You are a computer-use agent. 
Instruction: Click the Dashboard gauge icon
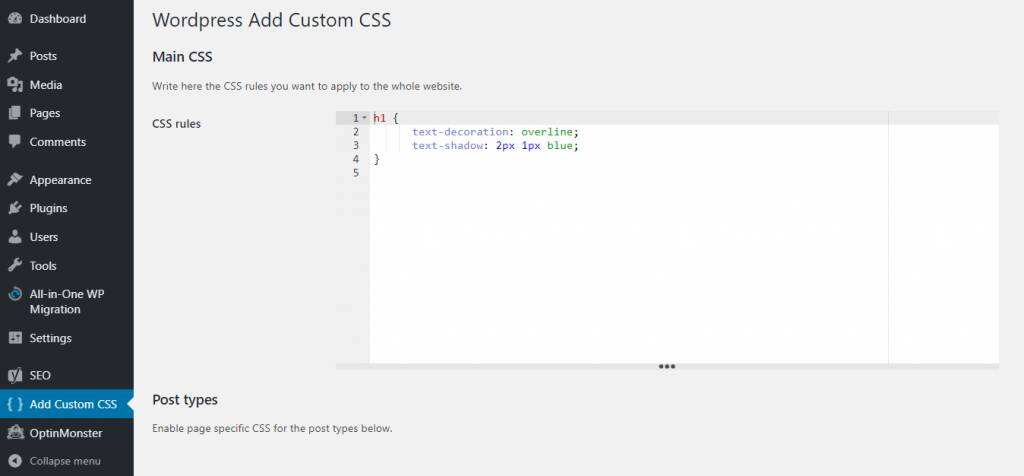(x=15, y=19)
